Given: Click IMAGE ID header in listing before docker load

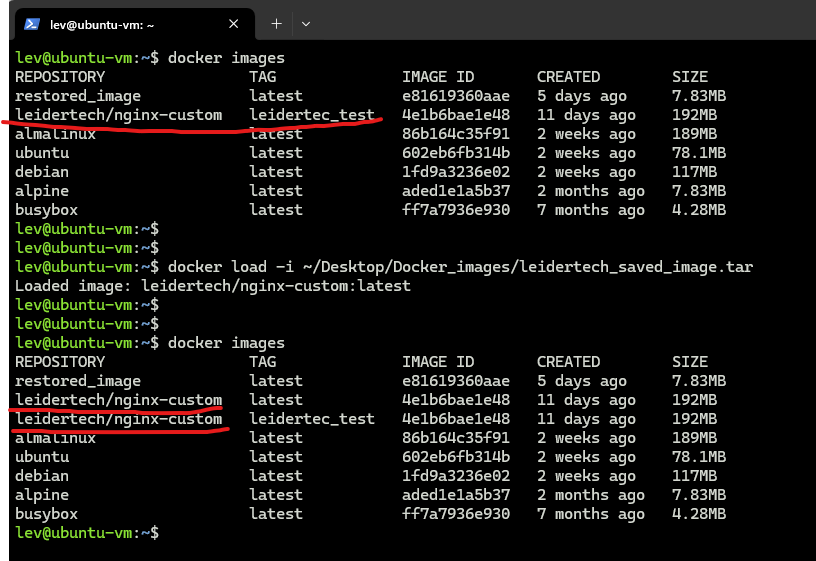Looking at the screenshot, I should tap(438, 77).
